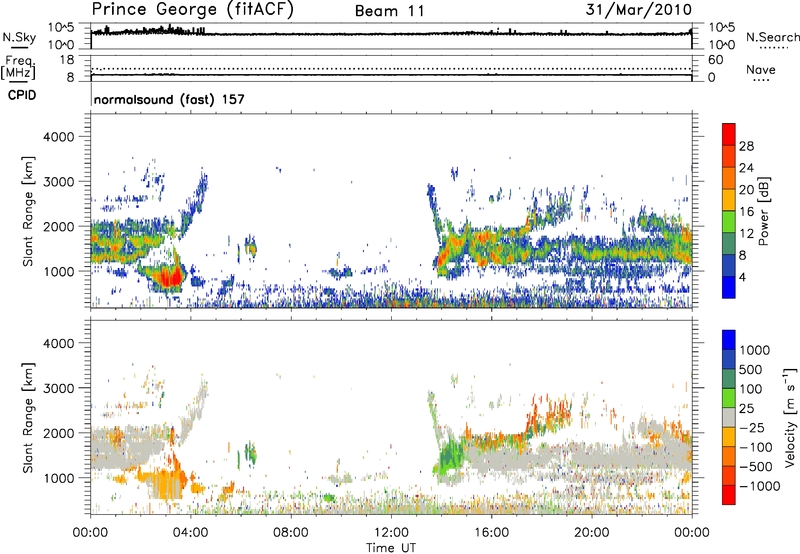Screen dimensions: 800x554
Task: Select the 'Beam 11' label
Action: pyautogui.click(x=389, y=11)
